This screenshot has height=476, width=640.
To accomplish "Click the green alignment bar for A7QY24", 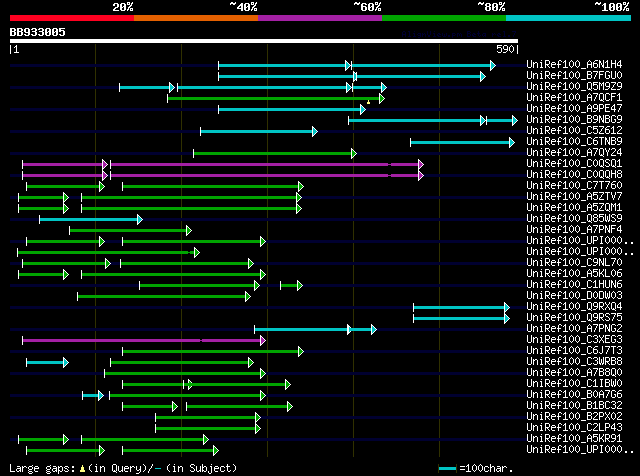I will [x=275, y=153].
